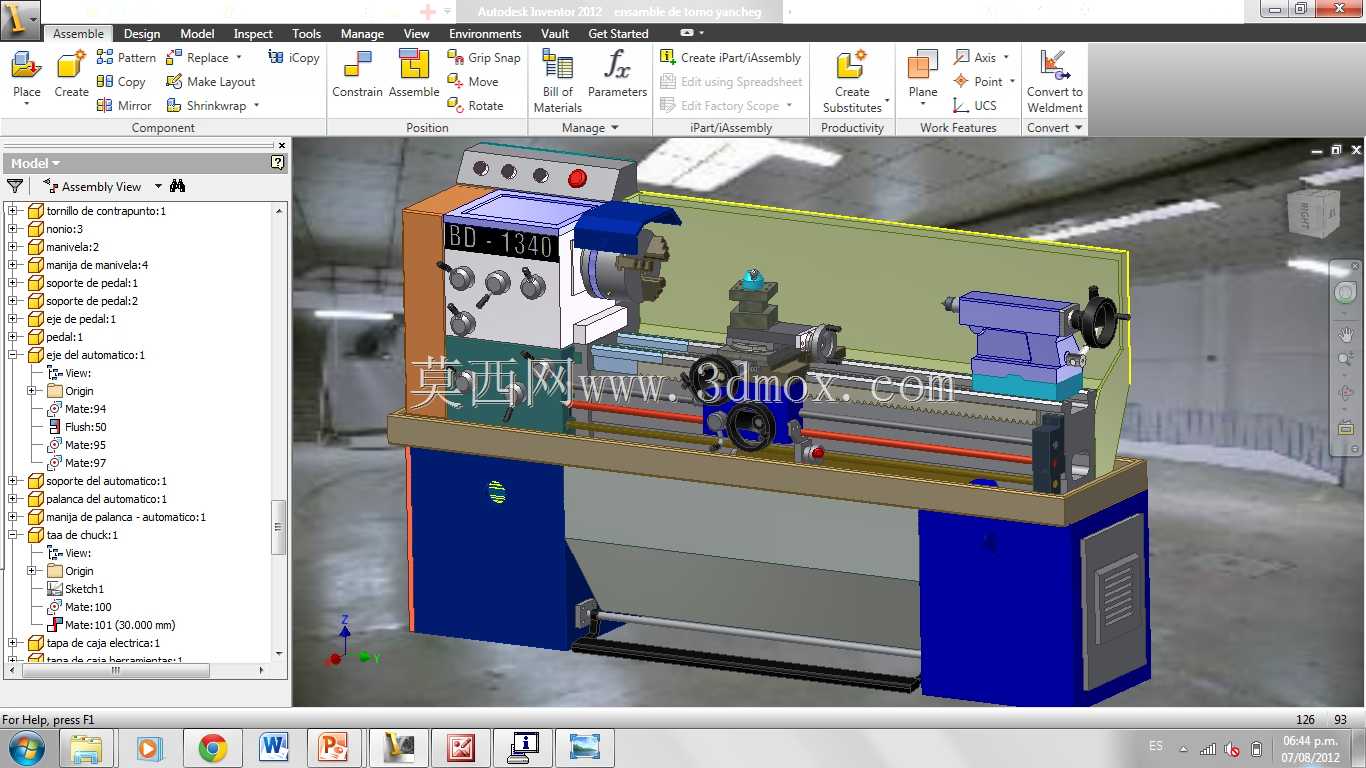1366x768 pixels.
Task: Collapse the eje del automatico:1 node
Action: (13, 355)
